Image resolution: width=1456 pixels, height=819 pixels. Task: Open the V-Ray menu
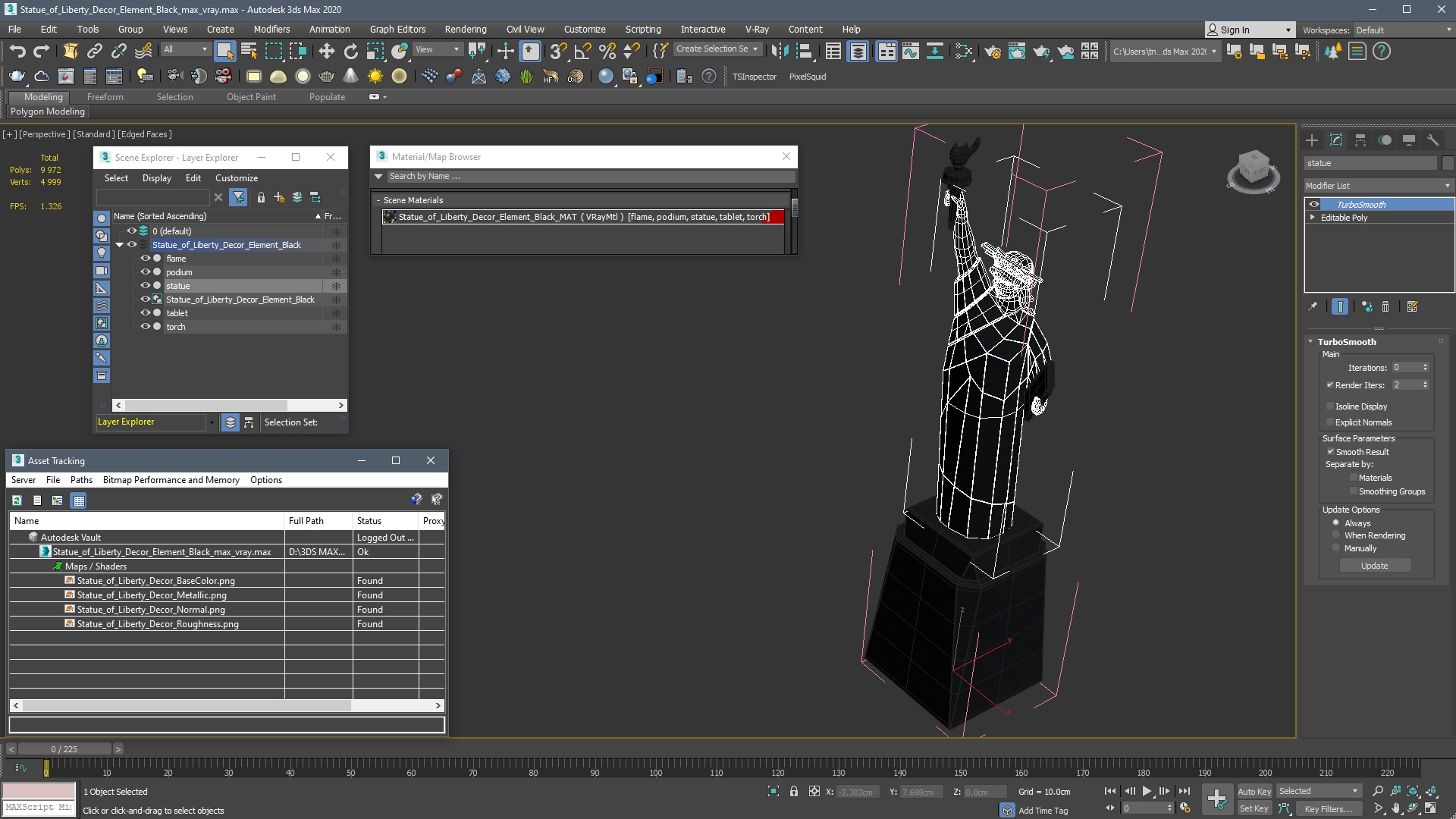point(756,30)
